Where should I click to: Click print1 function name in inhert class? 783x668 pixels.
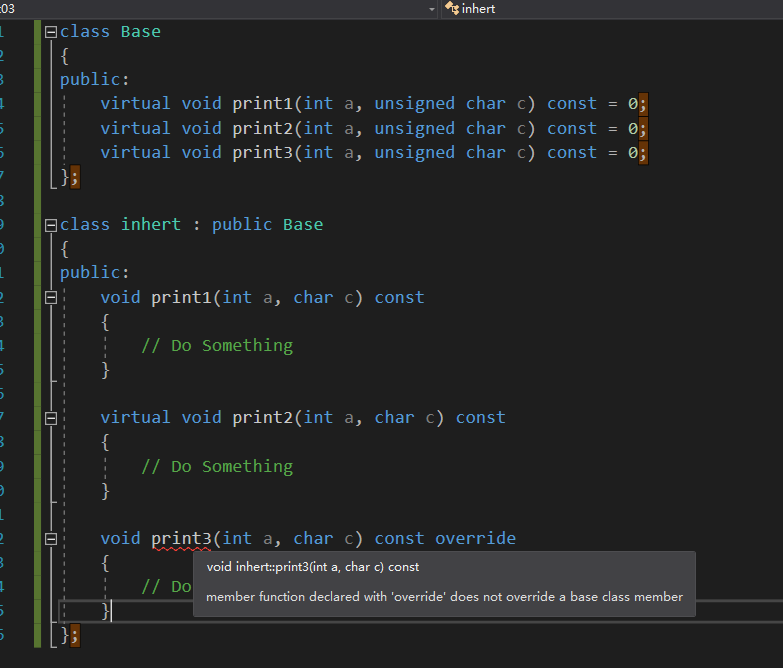(x=181, y=298)
